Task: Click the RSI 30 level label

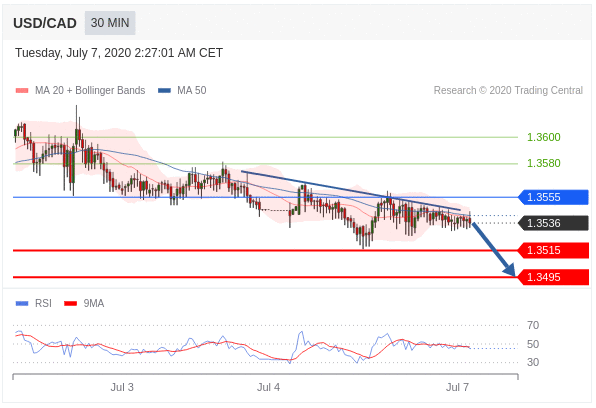Action: pyautogui.click(x=533, y=362)
